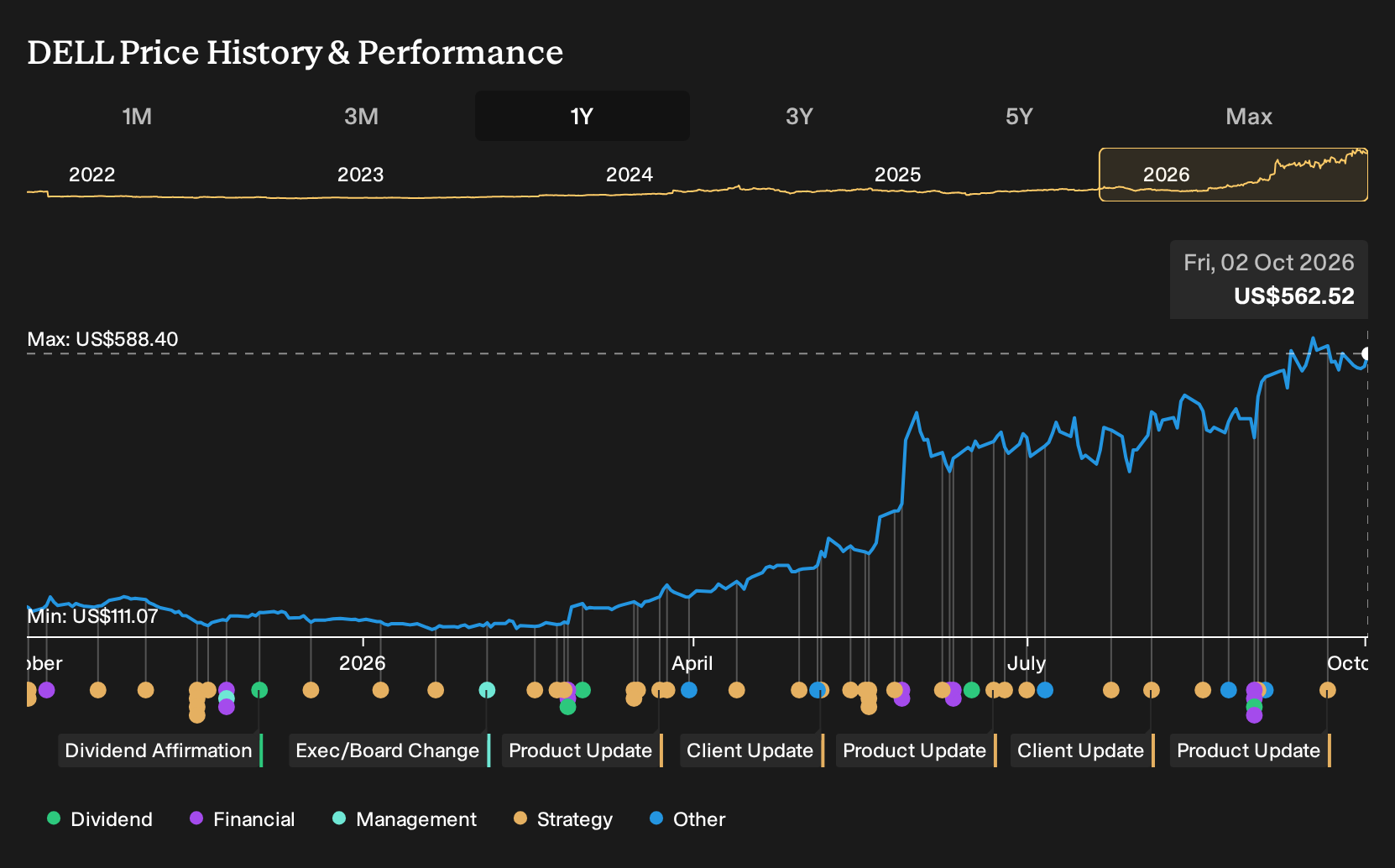This screenshot has height=868, width=1395.
Task: Click DELL Price History & Performance heading
Action: pos(295,52)
